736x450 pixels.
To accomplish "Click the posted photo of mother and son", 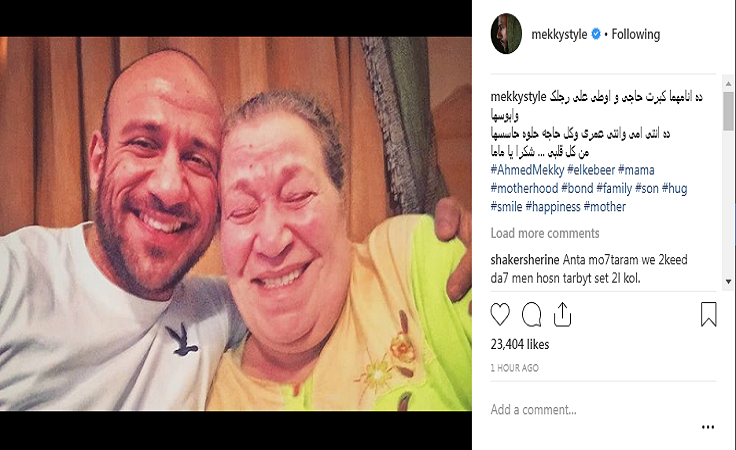I will [x=236, y=224].
